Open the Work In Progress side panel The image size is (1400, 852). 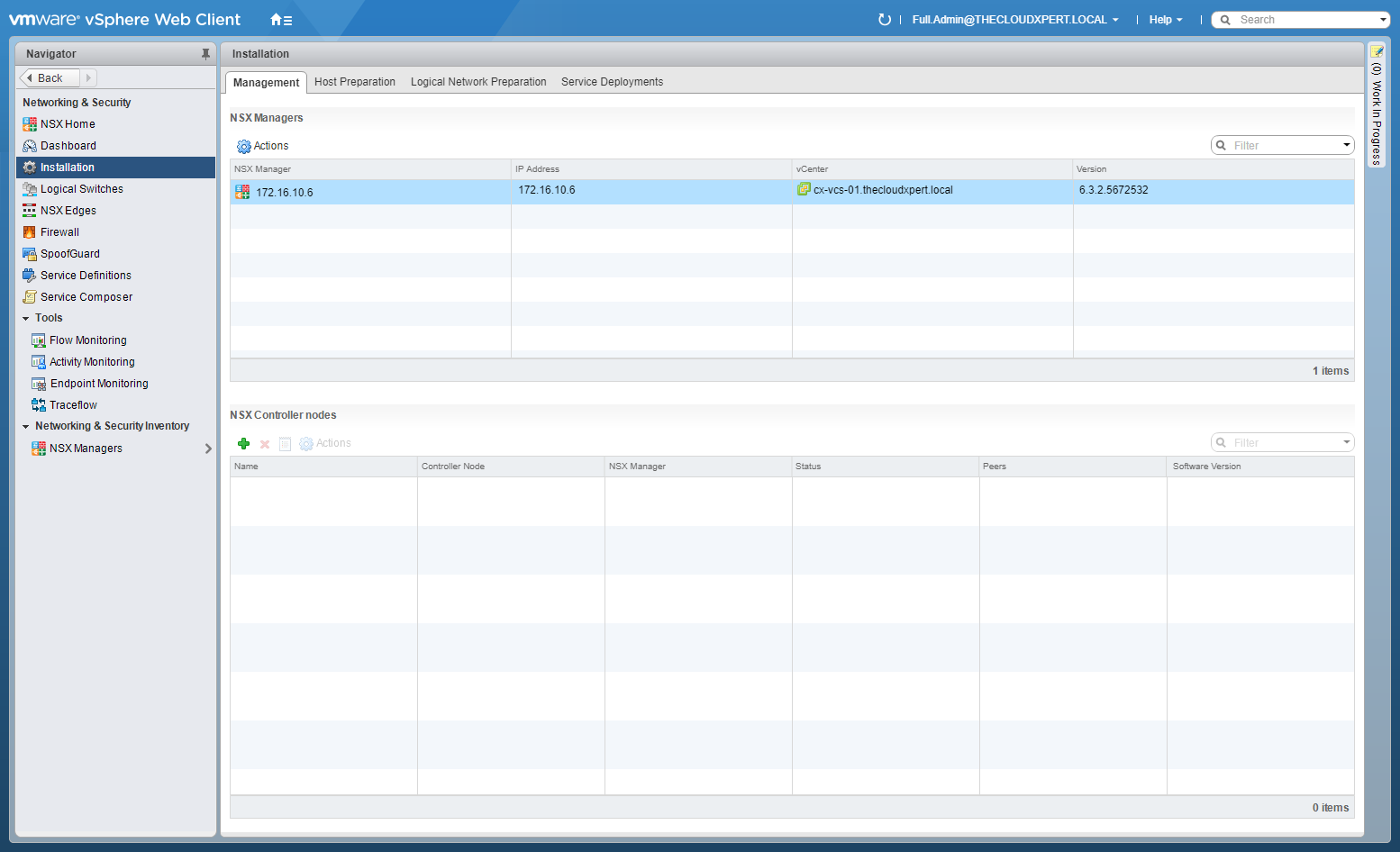click(x=1376, y=108)
